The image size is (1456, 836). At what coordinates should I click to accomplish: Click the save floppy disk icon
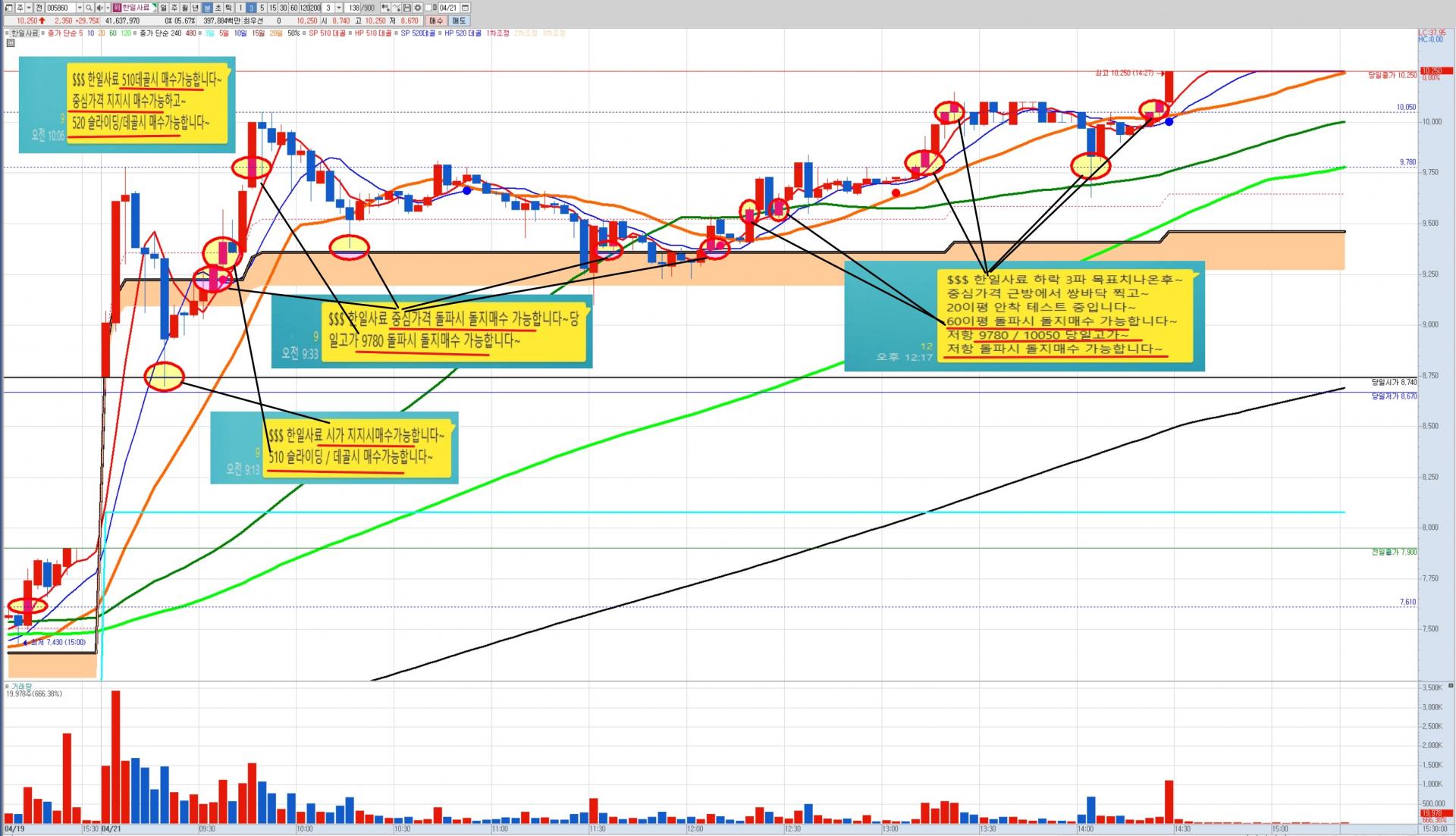point(406,8)
